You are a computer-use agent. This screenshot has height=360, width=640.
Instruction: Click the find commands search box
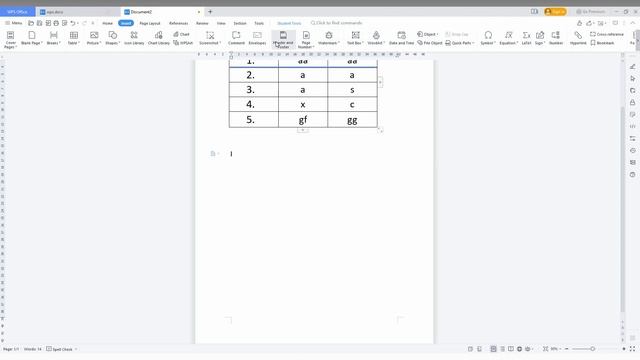tap(337, 23)
